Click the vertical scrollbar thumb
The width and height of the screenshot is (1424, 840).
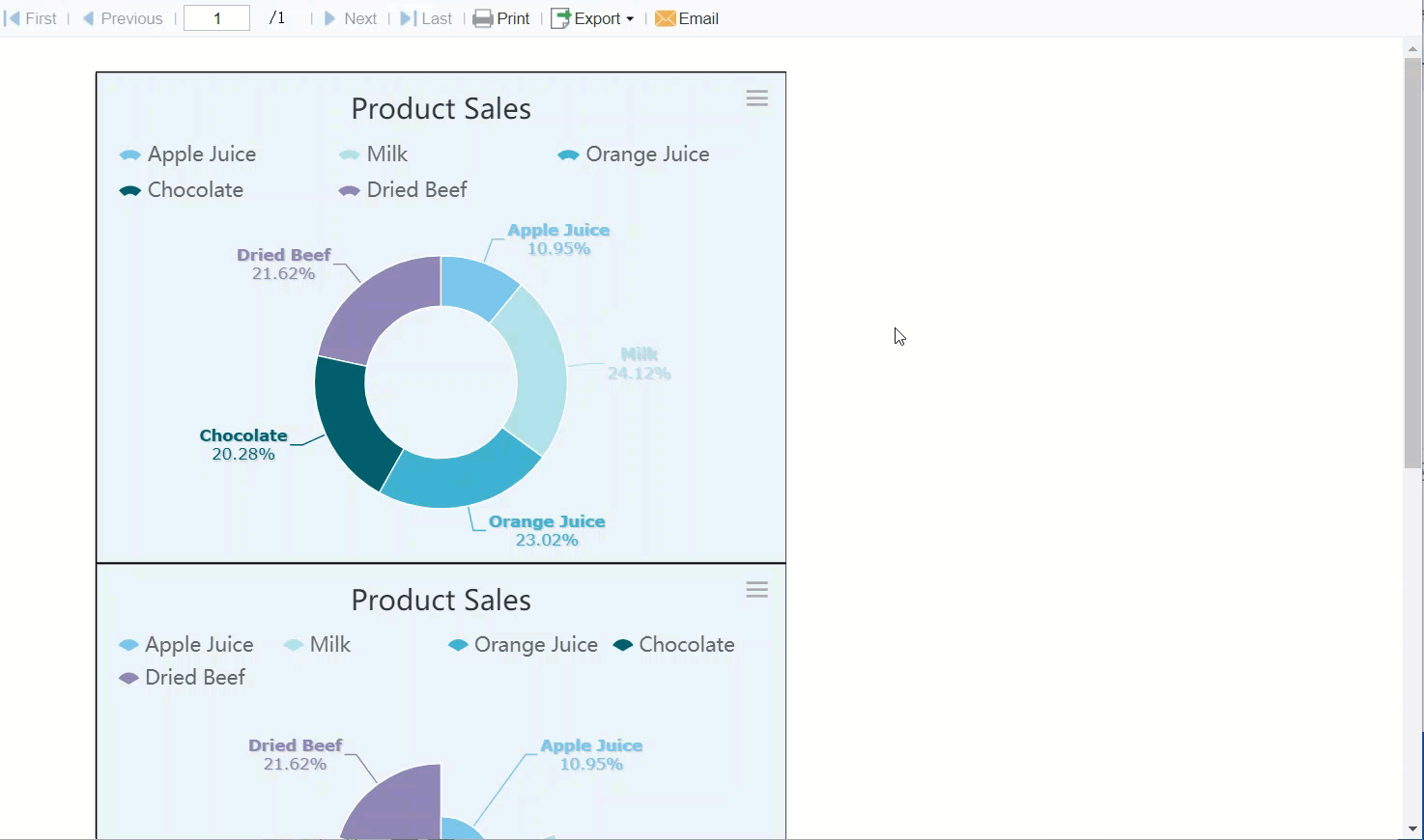1413,264
